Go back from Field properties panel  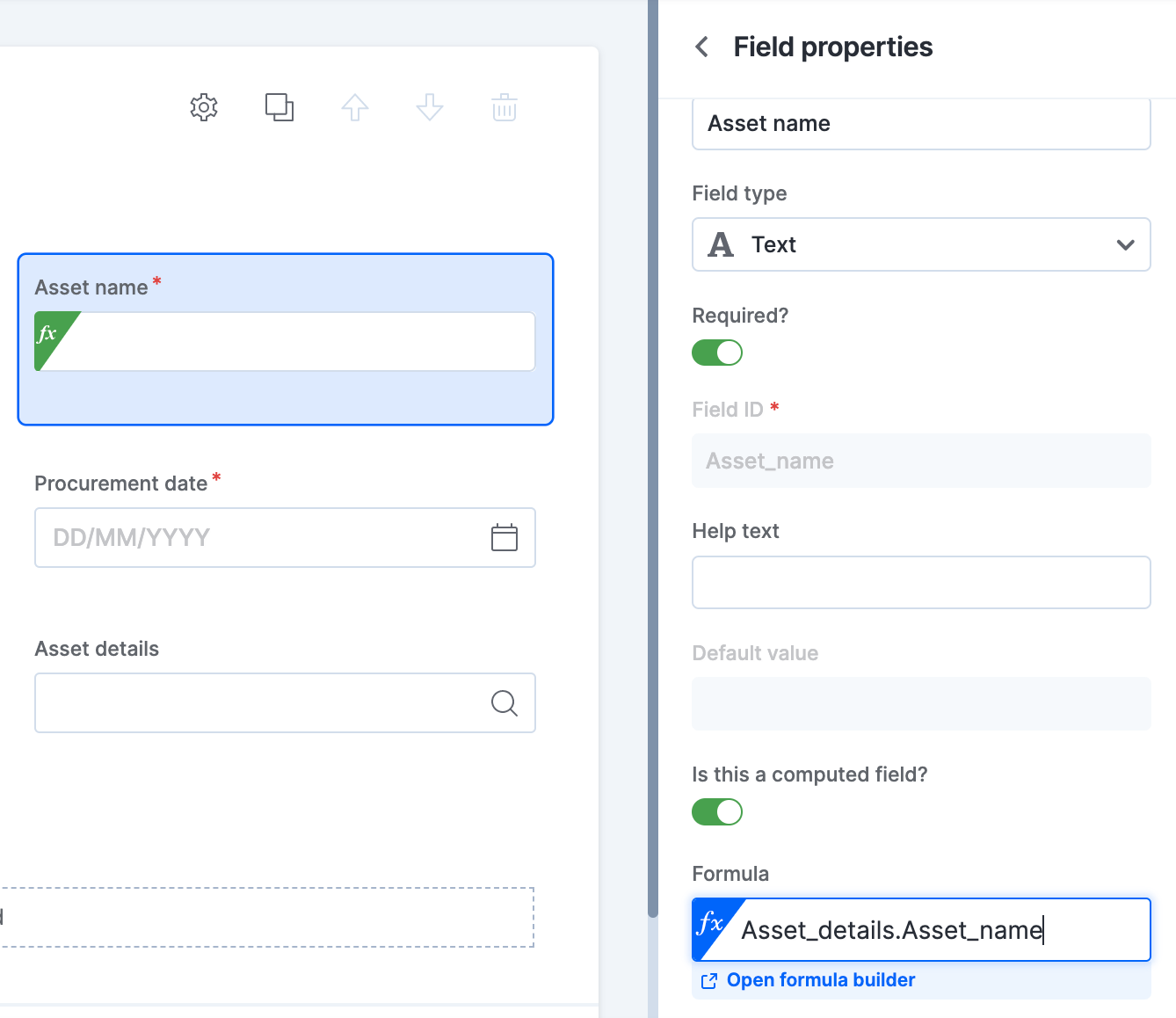coord(701,47)
